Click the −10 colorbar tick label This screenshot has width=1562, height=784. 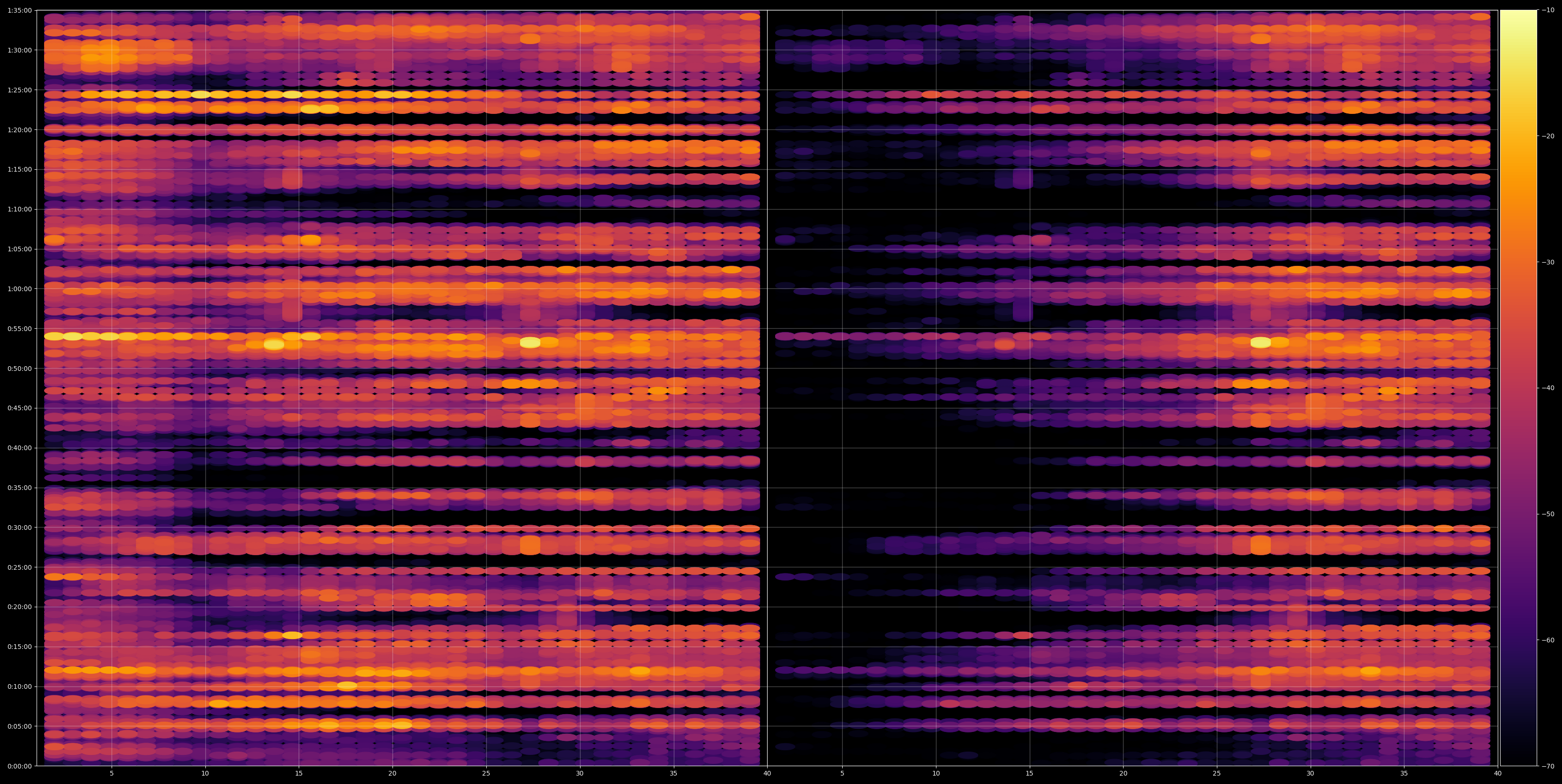click(x=1547, y=10)
